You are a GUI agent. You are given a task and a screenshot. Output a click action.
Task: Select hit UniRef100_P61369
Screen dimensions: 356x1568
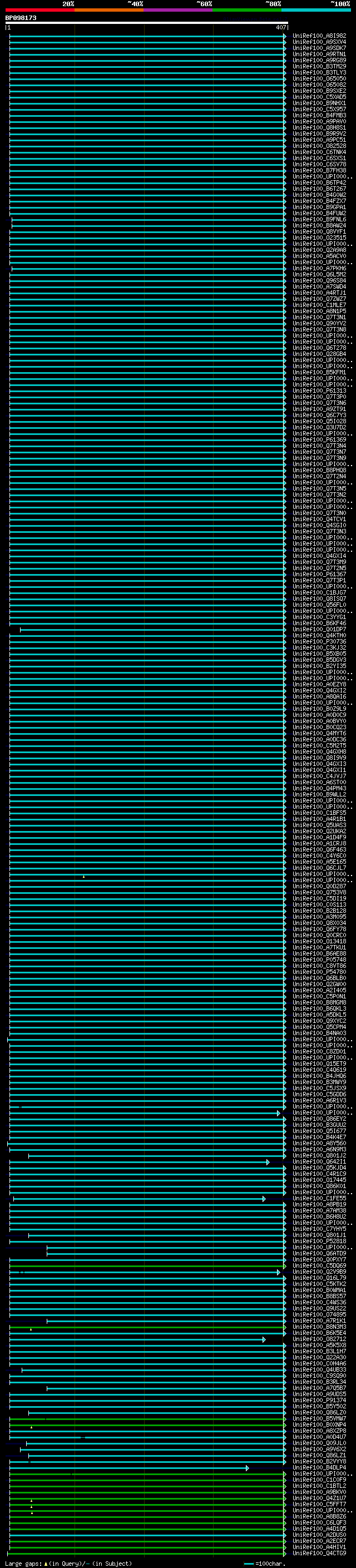pos(319,439)
